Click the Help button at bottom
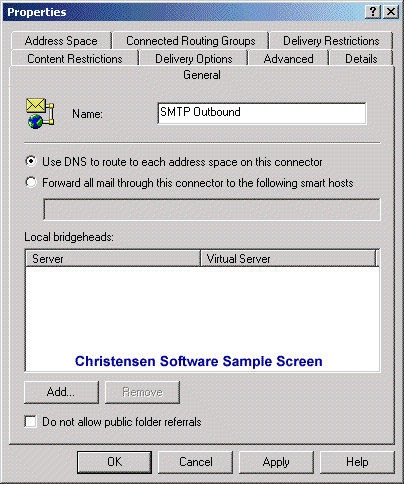This screenshot has width=404, height=484. (357, 462)
